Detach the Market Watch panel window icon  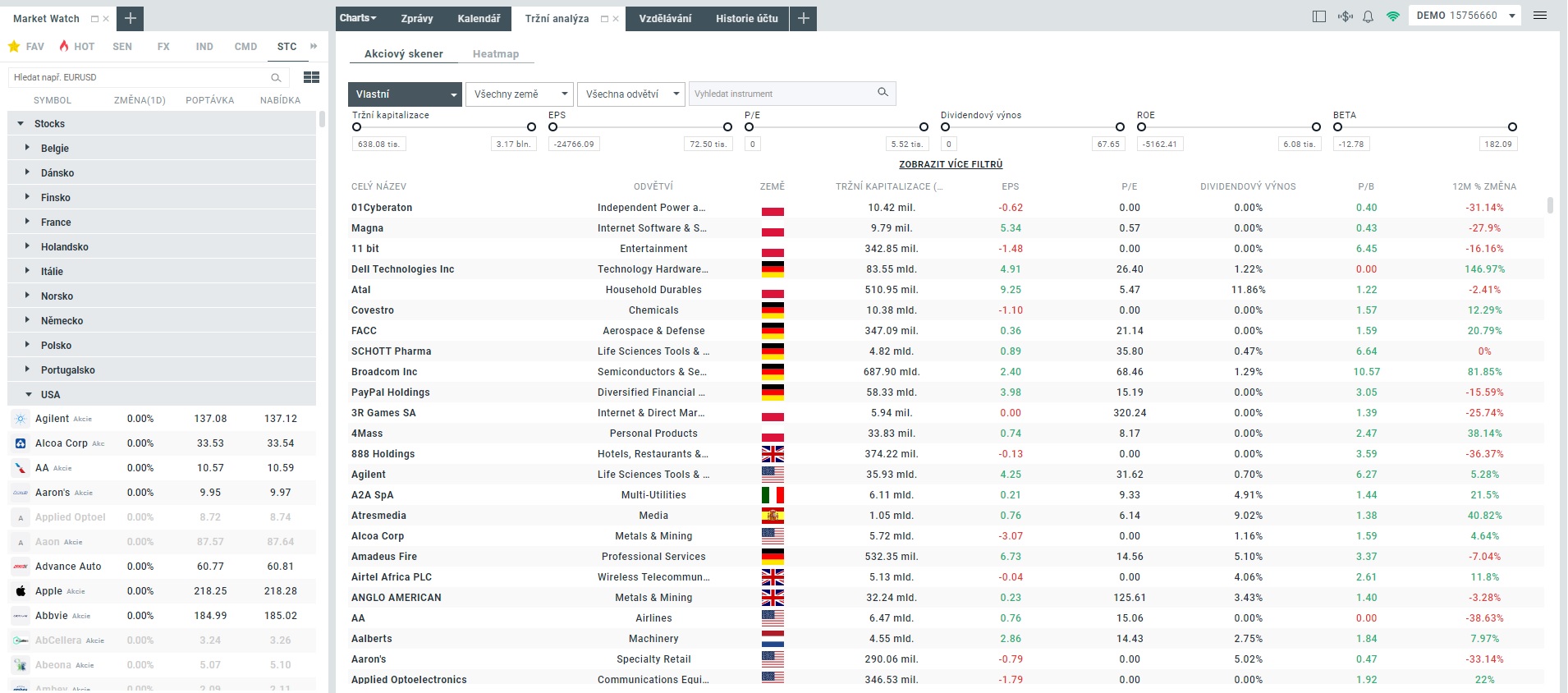point(94,19)
